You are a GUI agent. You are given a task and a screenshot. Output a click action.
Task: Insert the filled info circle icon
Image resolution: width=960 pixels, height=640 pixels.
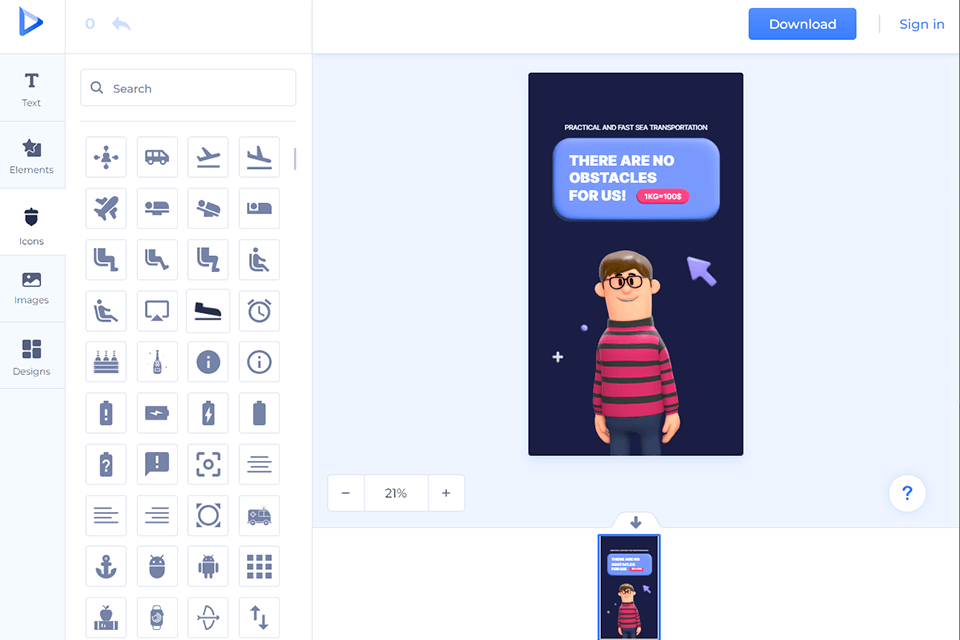click(208, 362)
